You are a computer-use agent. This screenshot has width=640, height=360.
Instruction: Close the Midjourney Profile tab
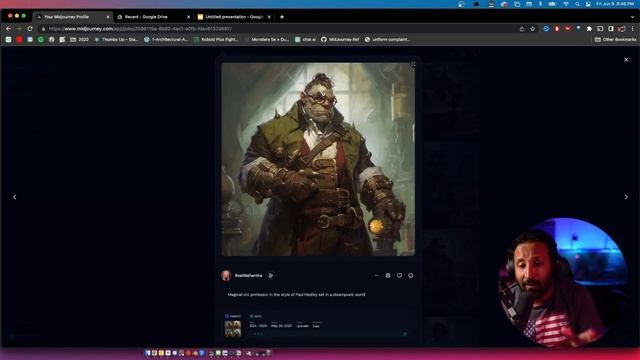tap(108, 17)
